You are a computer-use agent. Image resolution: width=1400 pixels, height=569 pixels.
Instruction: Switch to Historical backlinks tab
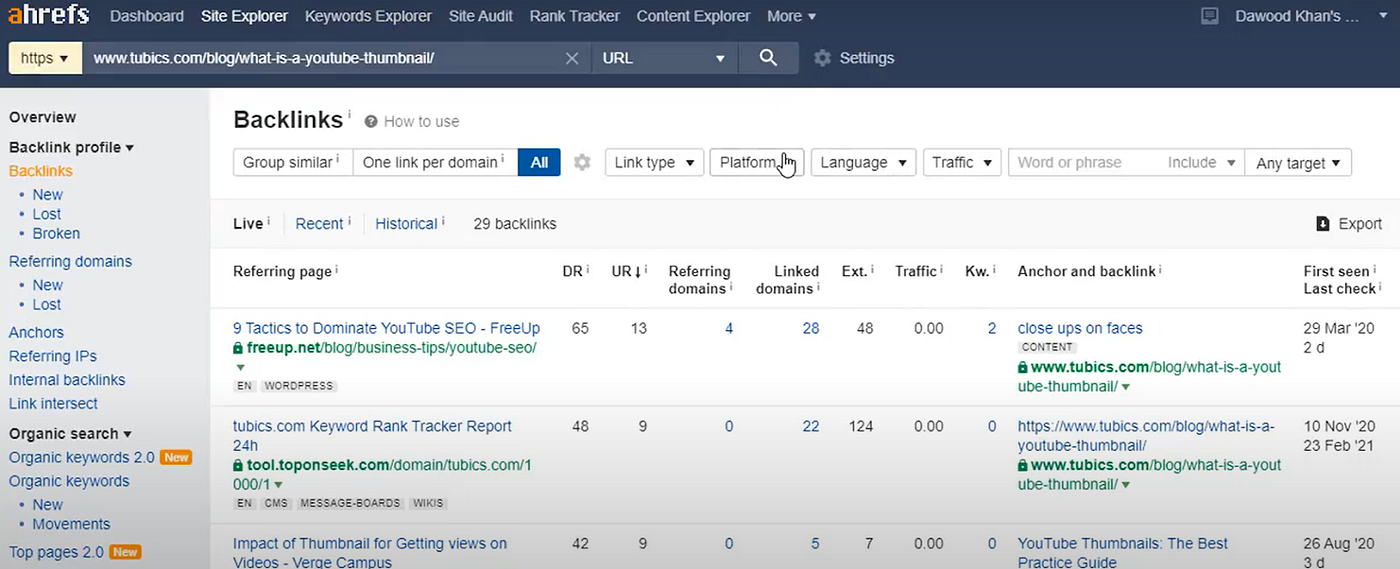[406, 224]
